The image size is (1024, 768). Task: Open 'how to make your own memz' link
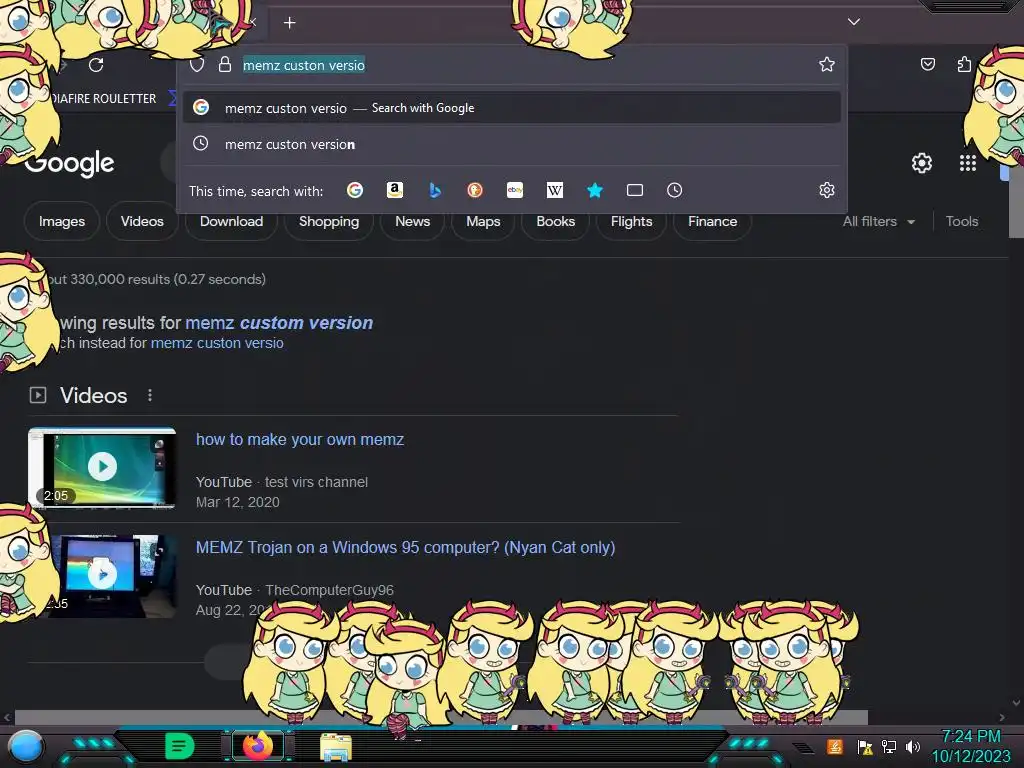click(x=300, y=440)
